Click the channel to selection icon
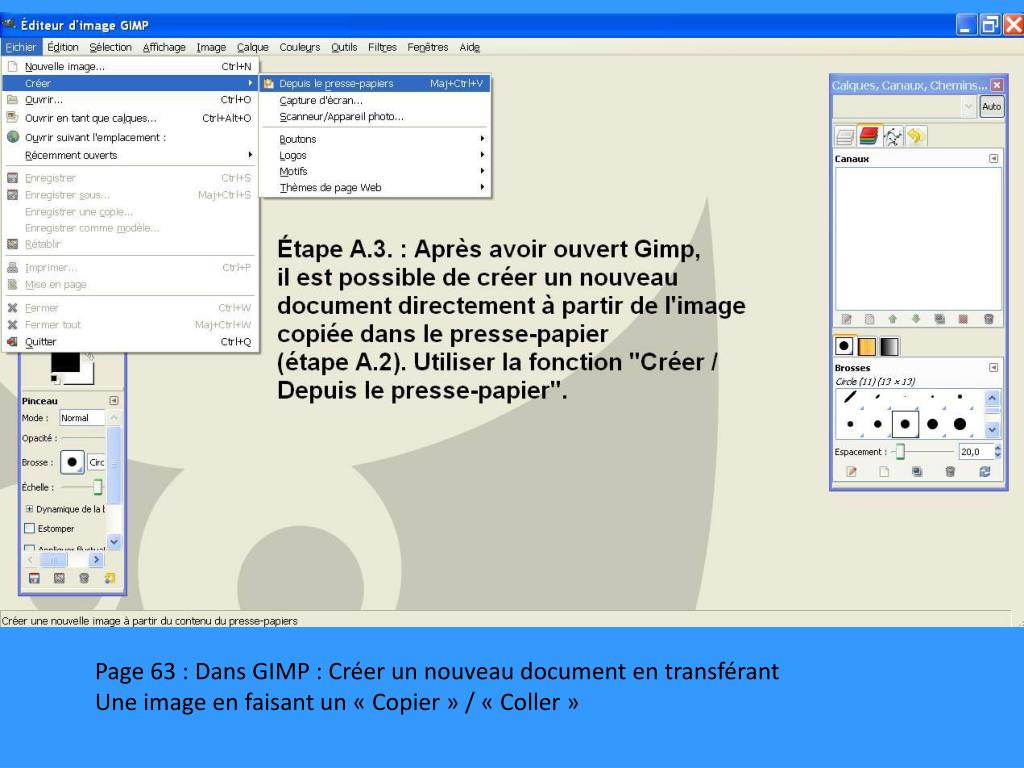This screenshot has width=1024, height=768. tap(963, 319)
